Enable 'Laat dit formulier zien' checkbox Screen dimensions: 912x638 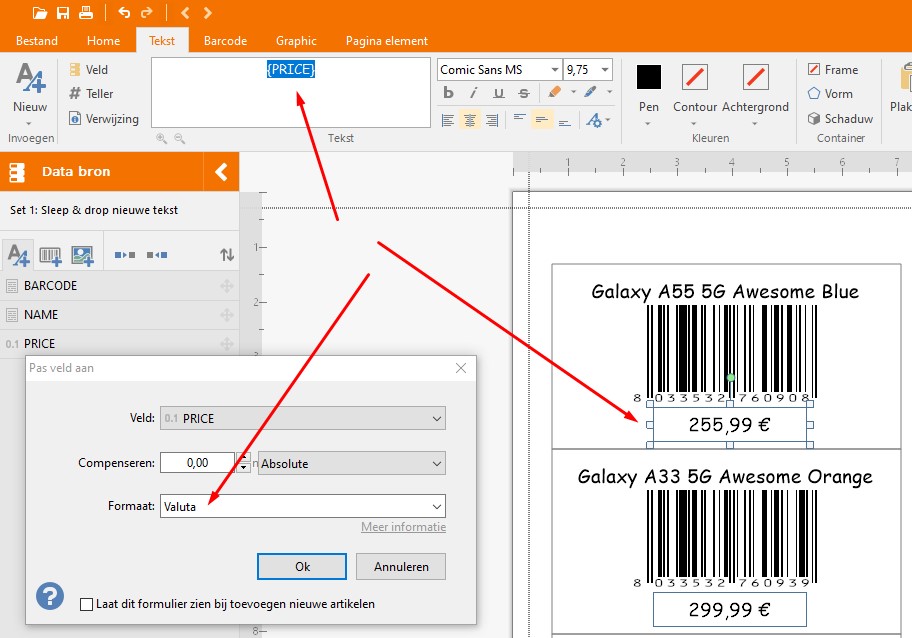pos(86,604)
